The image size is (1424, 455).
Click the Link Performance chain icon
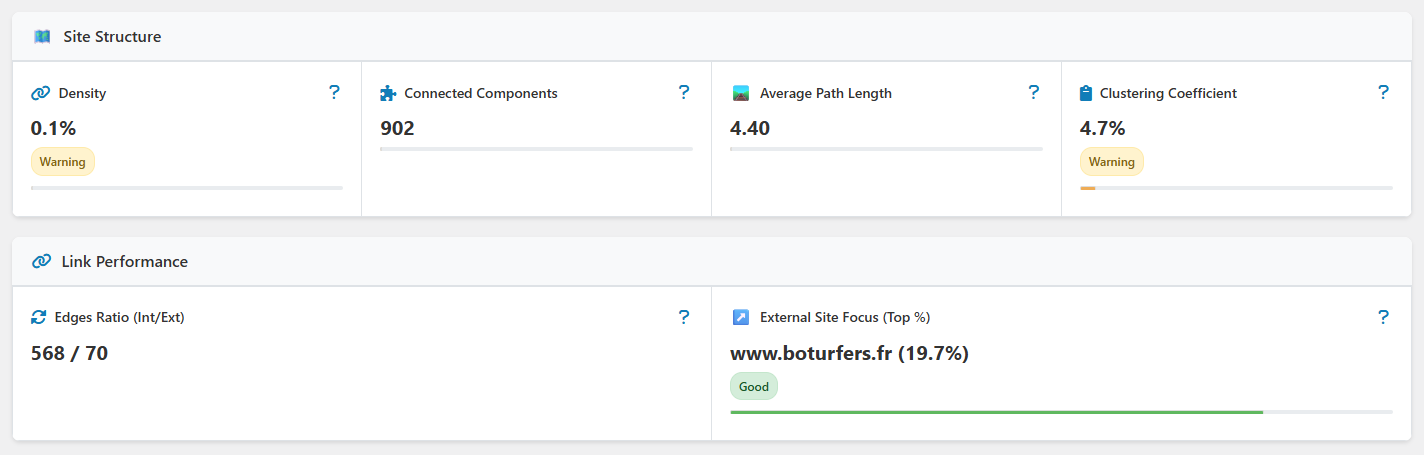[42, 261]
